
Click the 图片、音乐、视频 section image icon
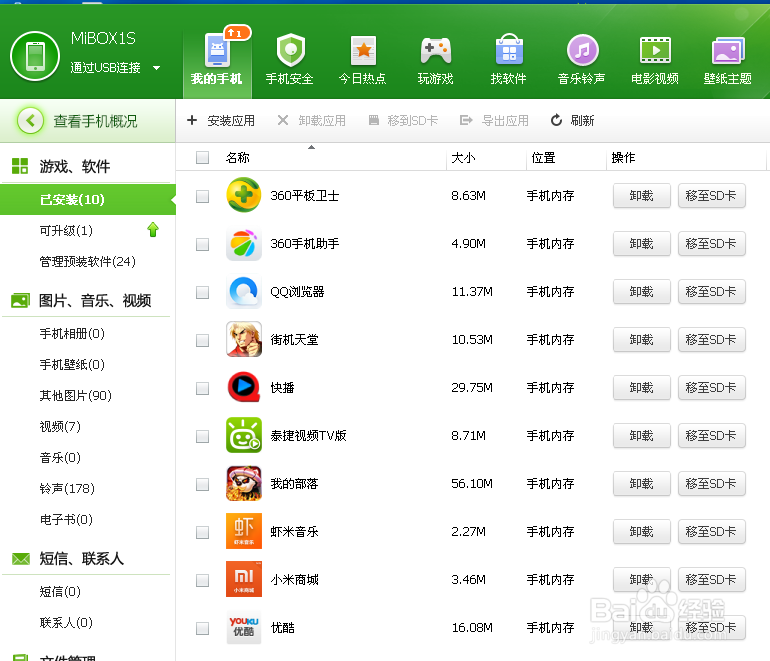(x=20, y=300)
